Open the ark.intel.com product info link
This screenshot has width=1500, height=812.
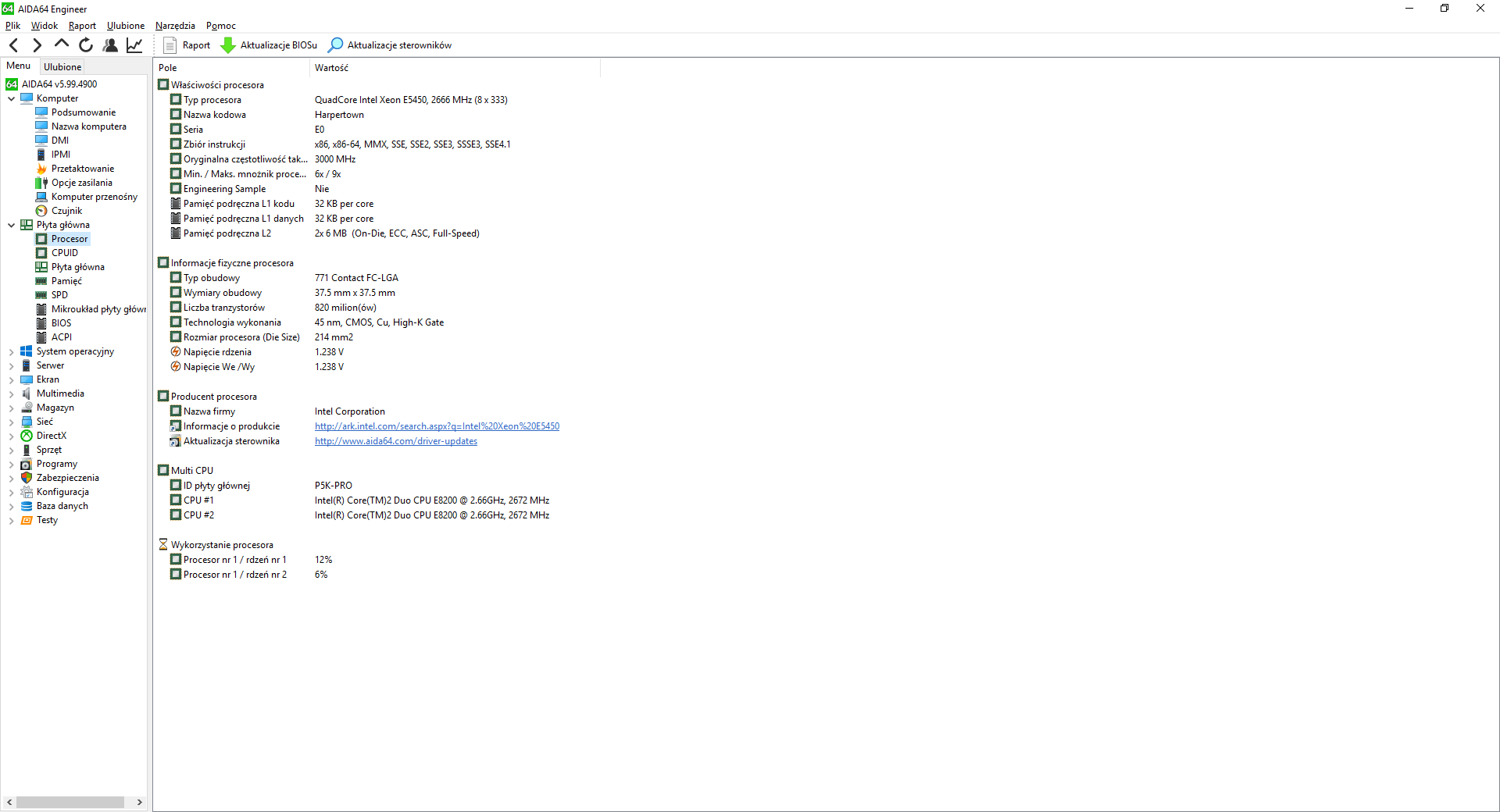tap(437, 426)
